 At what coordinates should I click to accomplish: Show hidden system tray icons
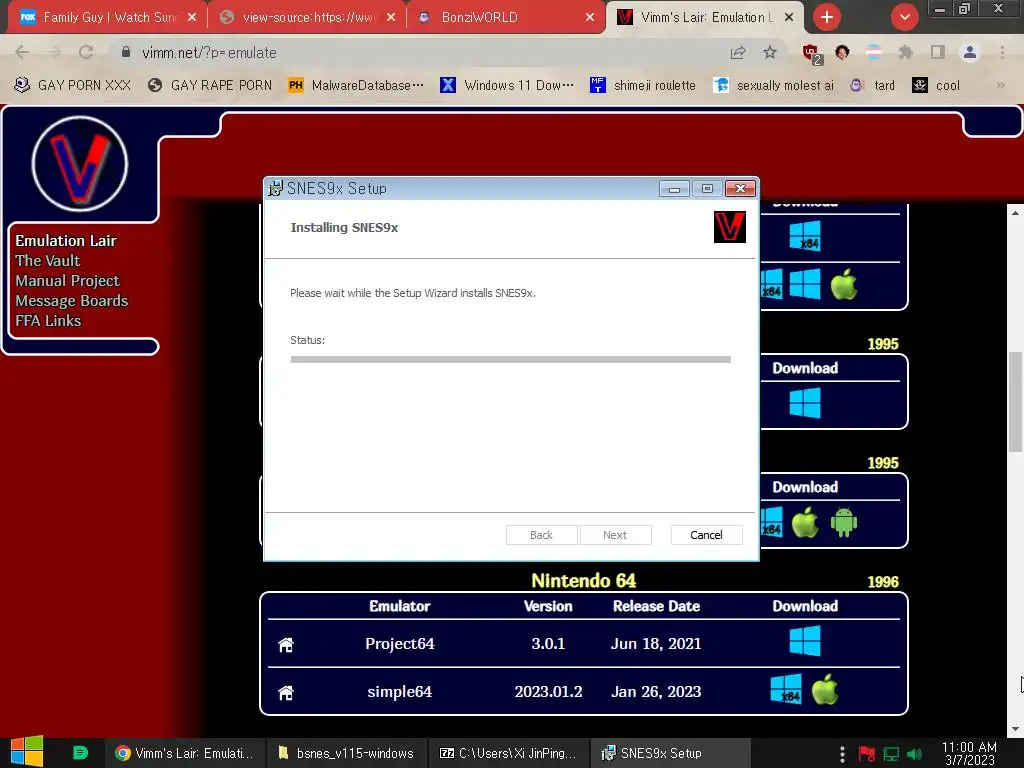tap(842, 754)
